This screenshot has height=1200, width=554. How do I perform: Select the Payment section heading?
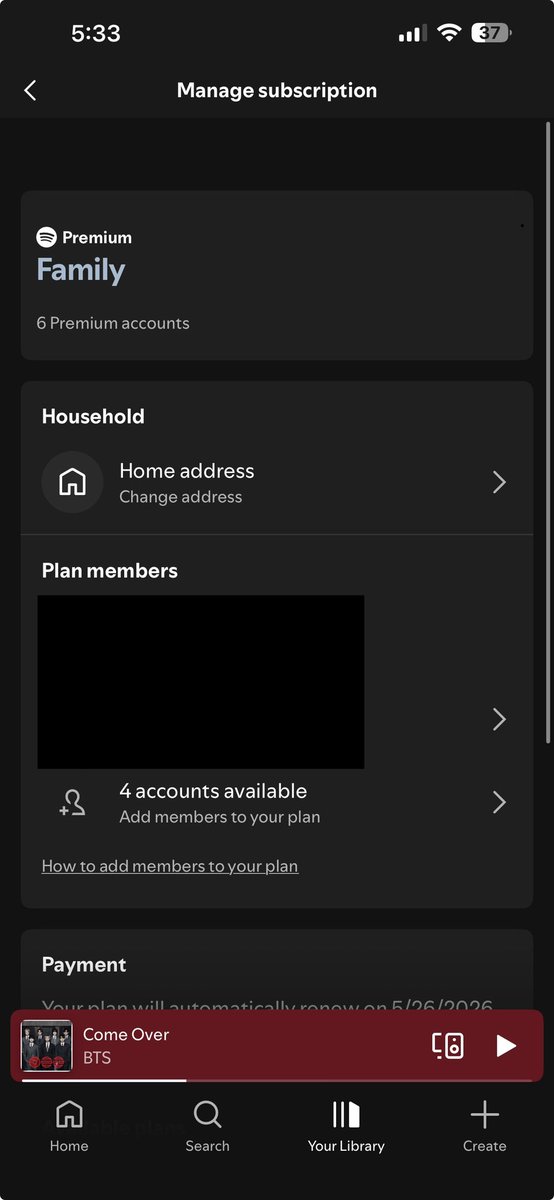click(x=84, y=964)
